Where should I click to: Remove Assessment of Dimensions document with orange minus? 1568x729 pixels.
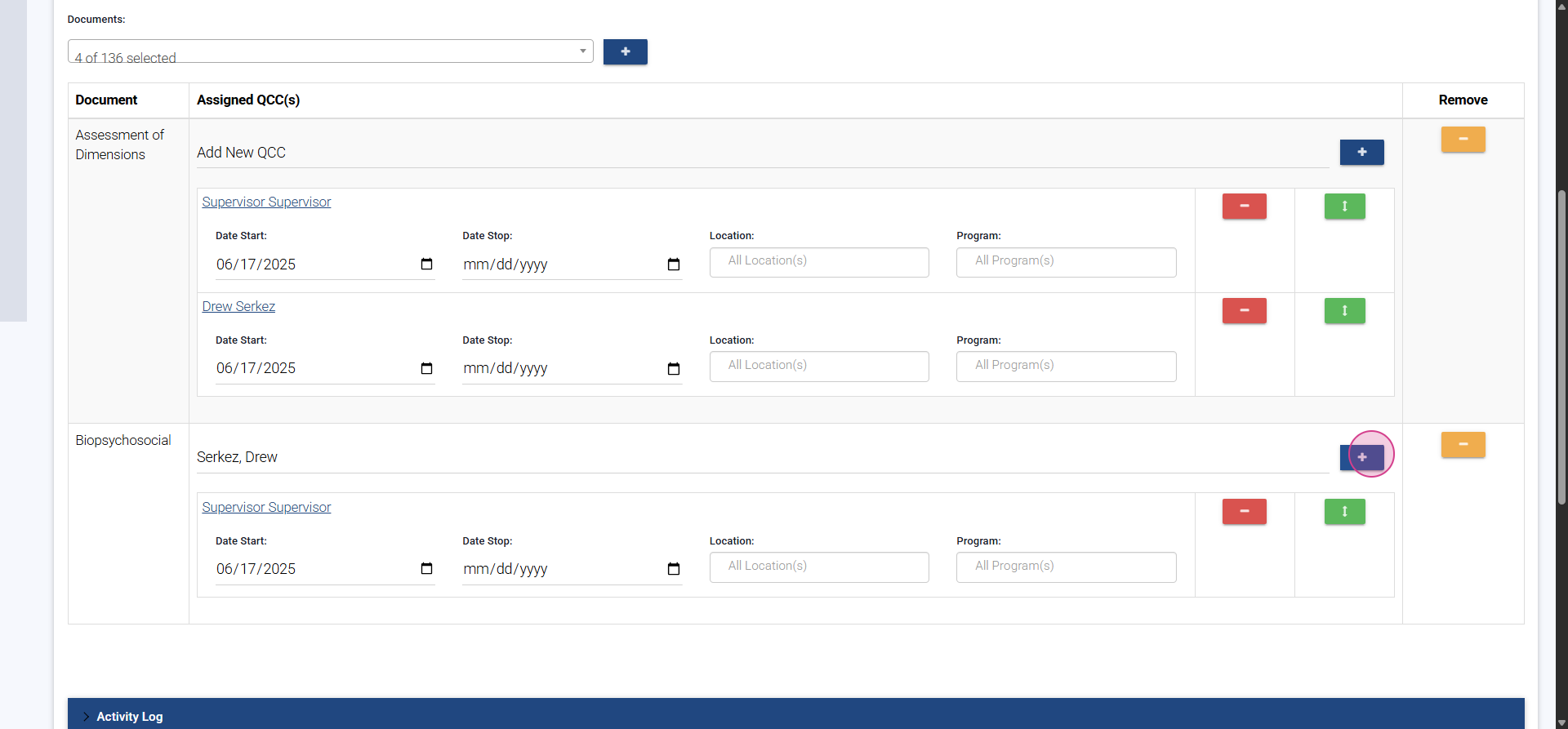coord(1463,140)
